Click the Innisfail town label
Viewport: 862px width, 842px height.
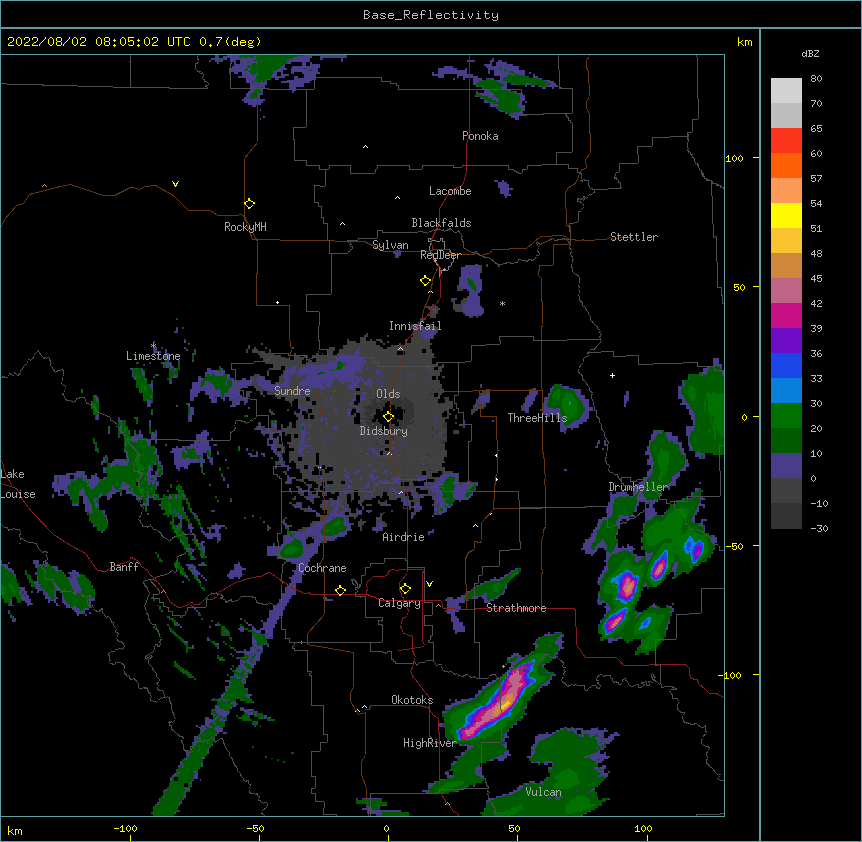[x=415, y=326]
